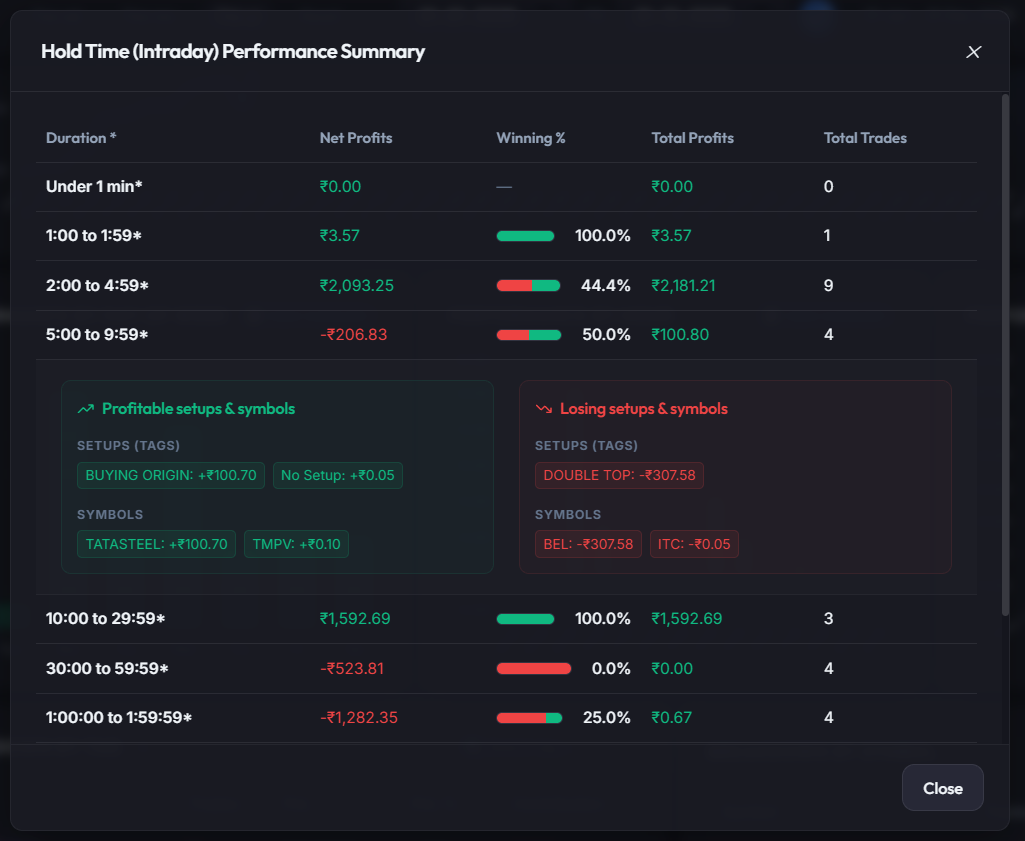Click the ITC: -₹0.05 symbol chip
The height and width of the screenshot is (841, 1025).
pos(694,544)
